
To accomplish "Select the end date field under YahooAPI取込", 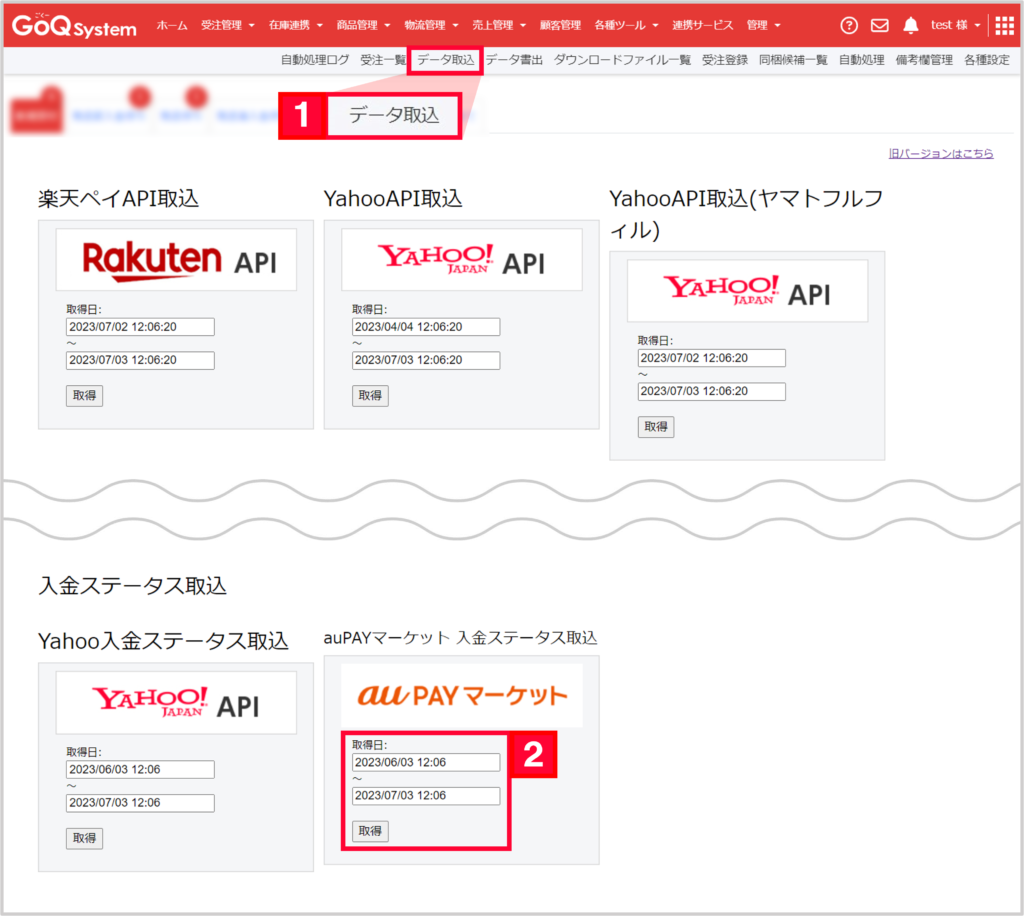I will coord(425,360).
